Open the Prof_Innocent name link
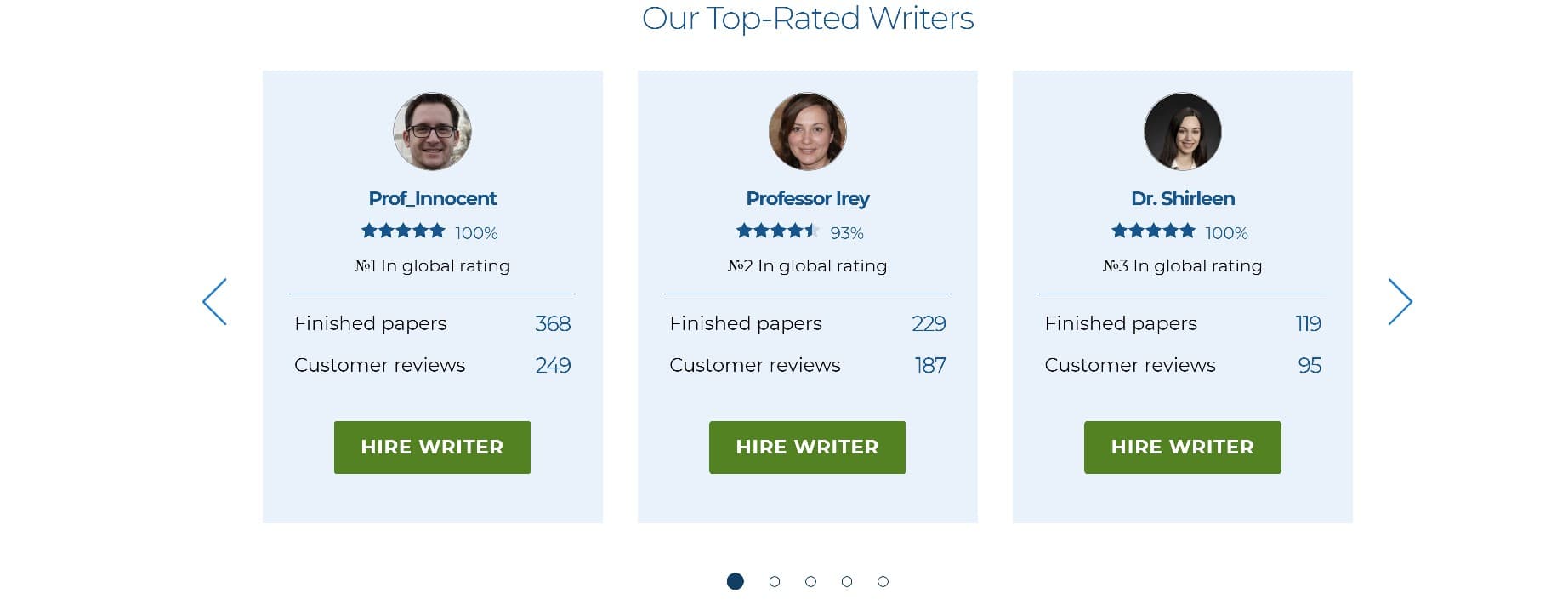1568x616 pixels. pos(432,198)
